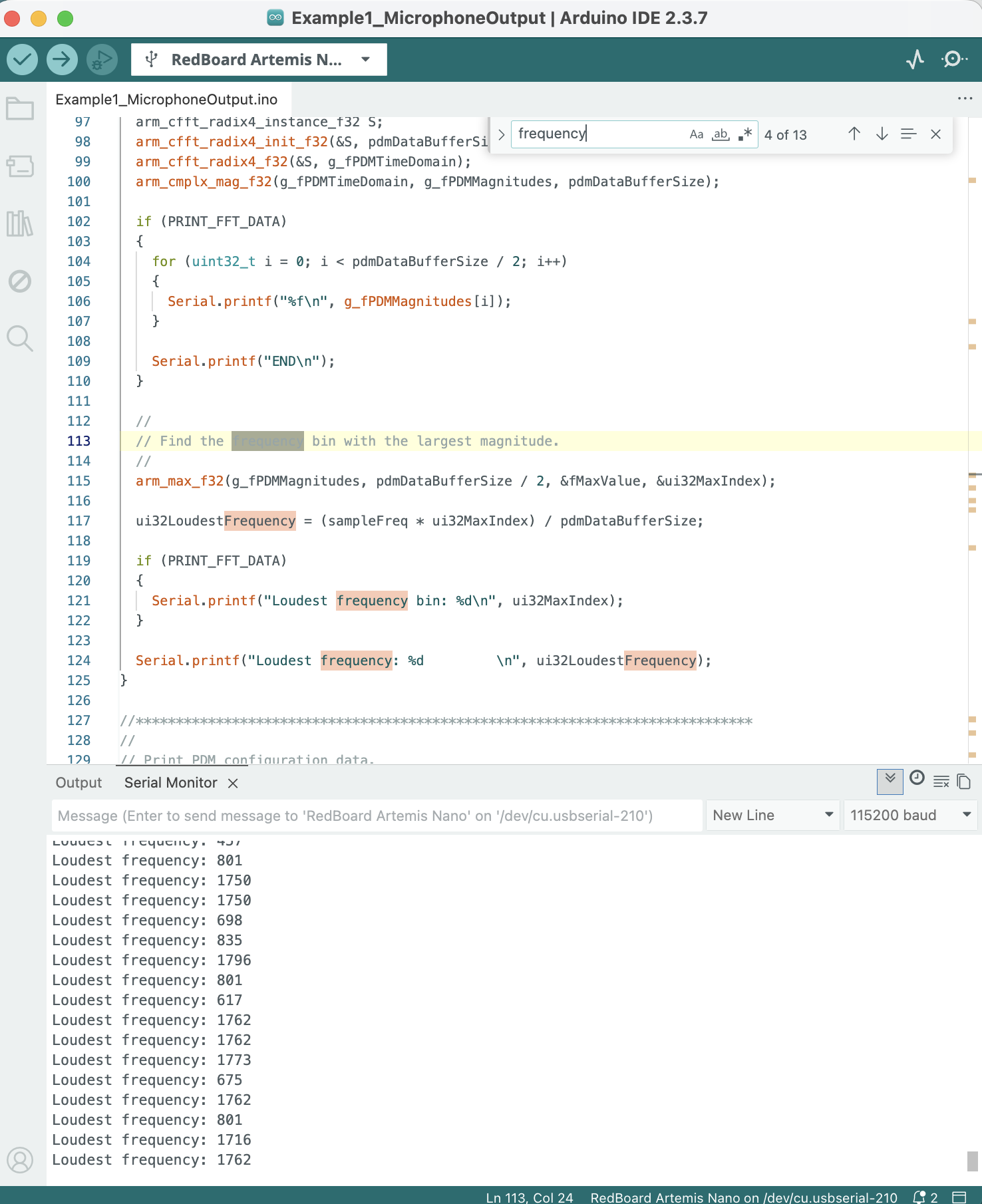Go to the previous find match
The width and height of the screenshot is (982, 1204).
854,134
